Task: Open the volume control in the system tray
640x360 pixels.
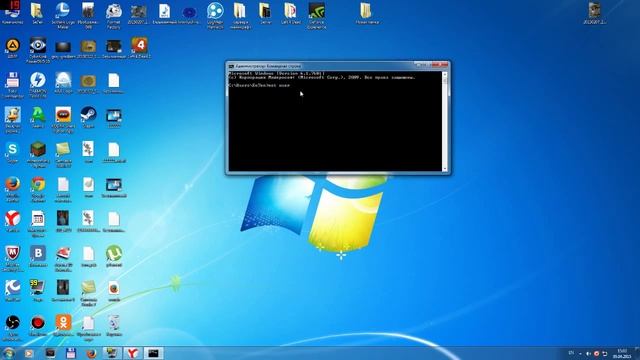Action: (x=588, y=353)
